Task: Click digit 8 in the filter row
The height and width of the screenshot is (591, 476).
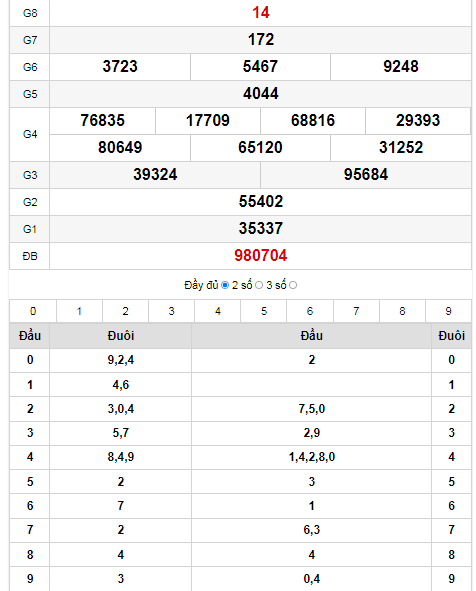Action: pos(402,311)
